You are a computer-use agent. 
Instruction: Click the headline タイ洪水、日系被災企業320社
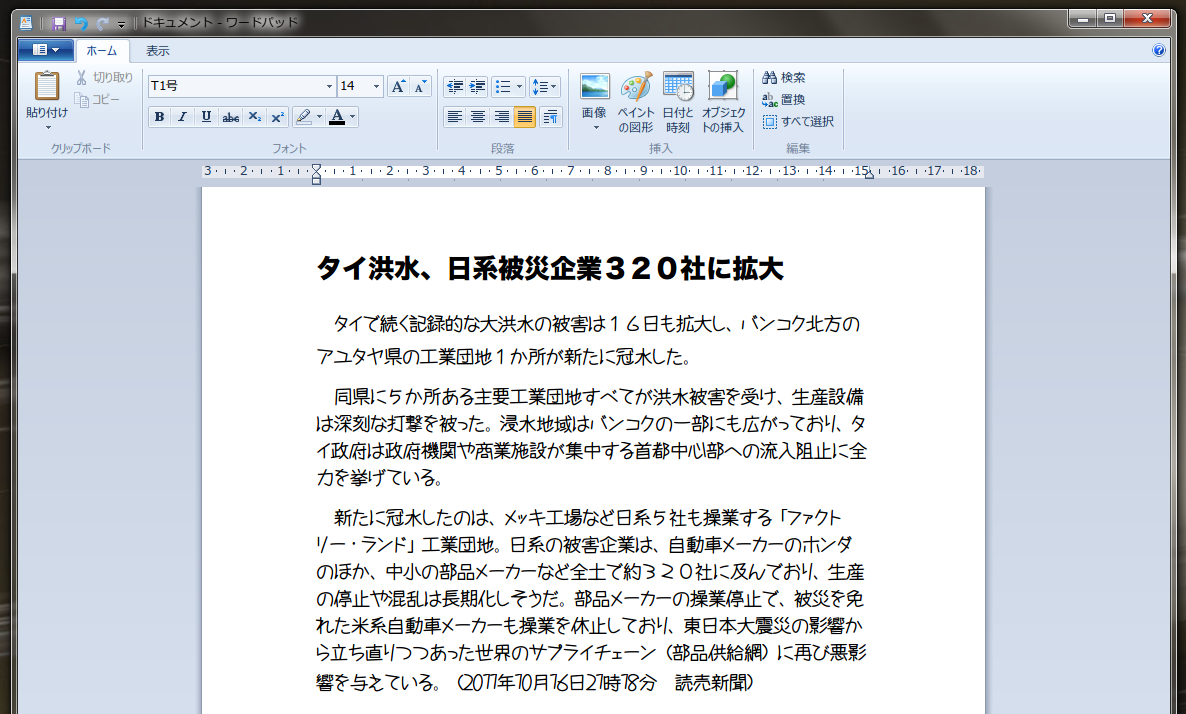tap(550, 269)
